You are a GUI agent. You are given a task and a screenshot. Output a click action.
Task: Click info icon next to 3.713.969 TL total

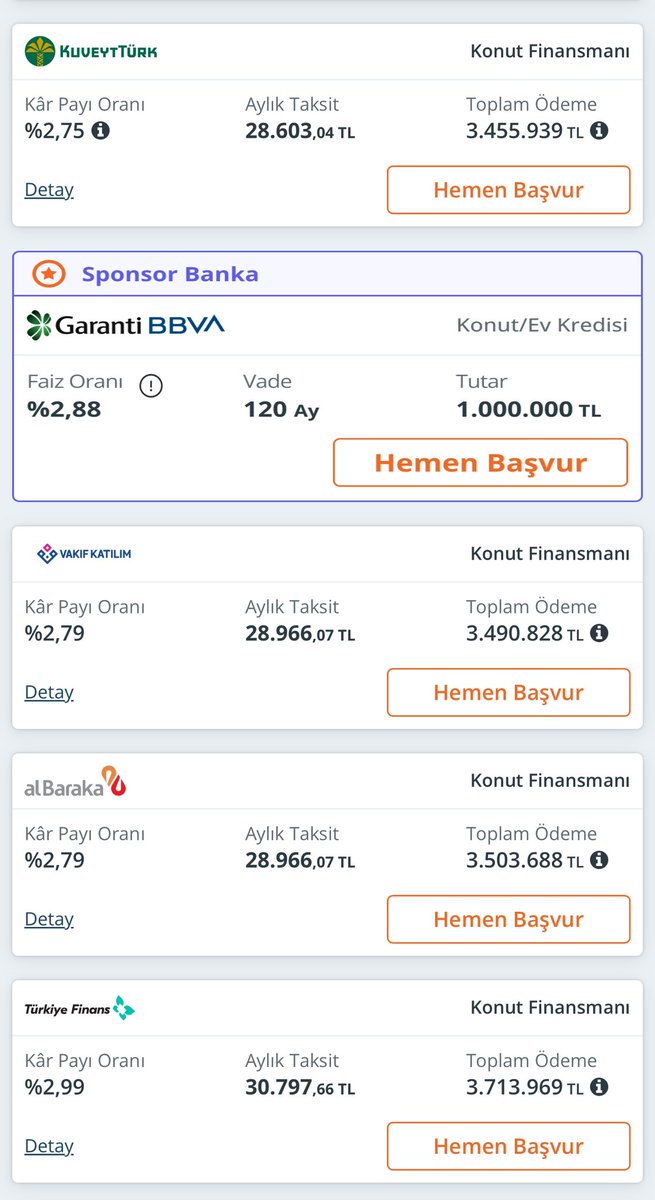tap(599, 1087)
